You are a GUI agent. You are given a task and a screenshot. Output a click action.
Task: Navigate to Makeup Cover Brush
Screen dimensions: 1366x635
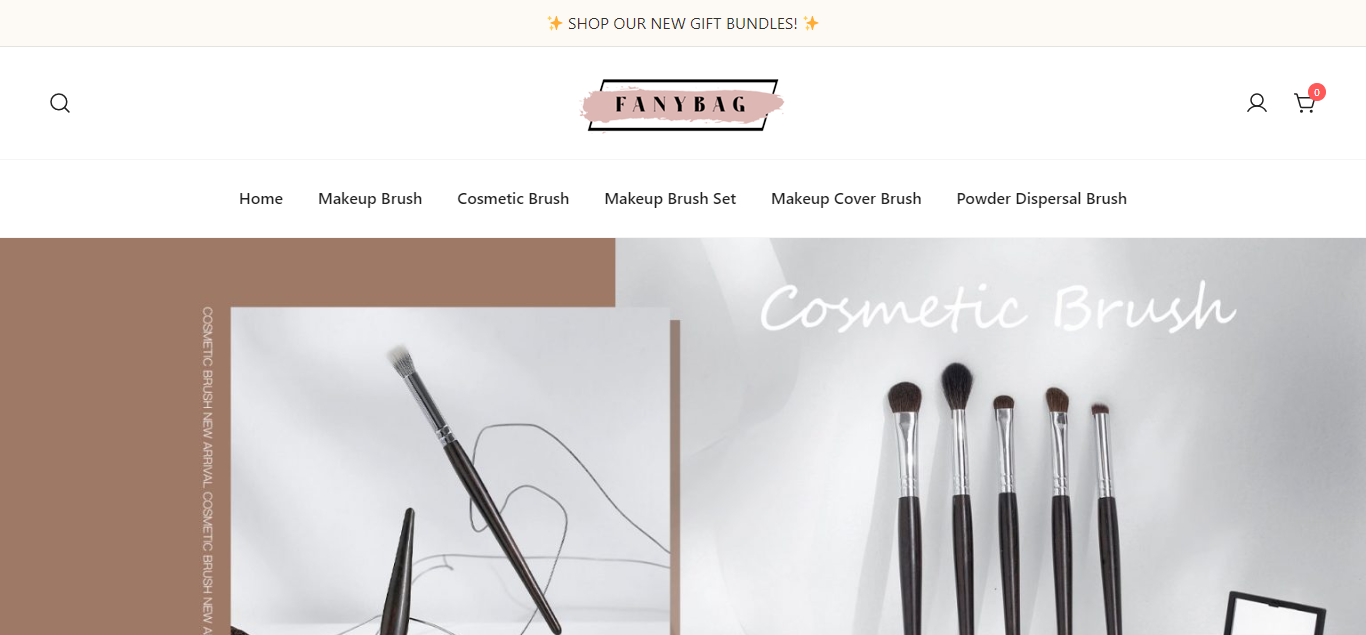pos(846,199)
